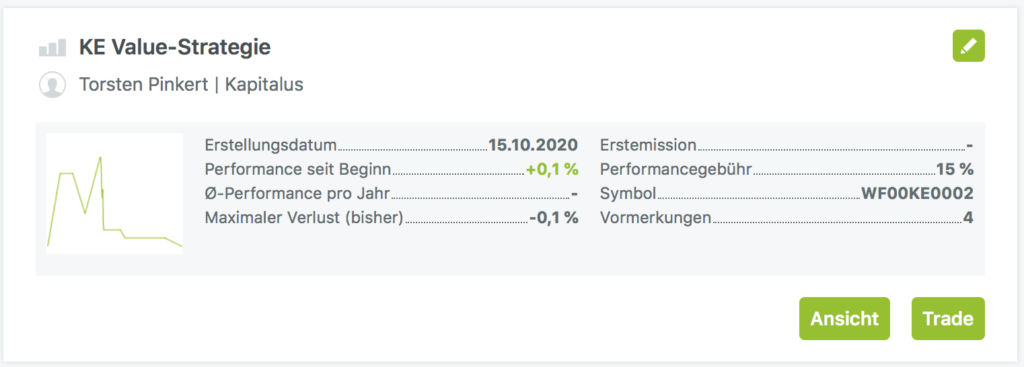The image size is (1024, 367).
Task: Click the Erstellungsdatum value 15.10.2020
Action: pos(533,145)
